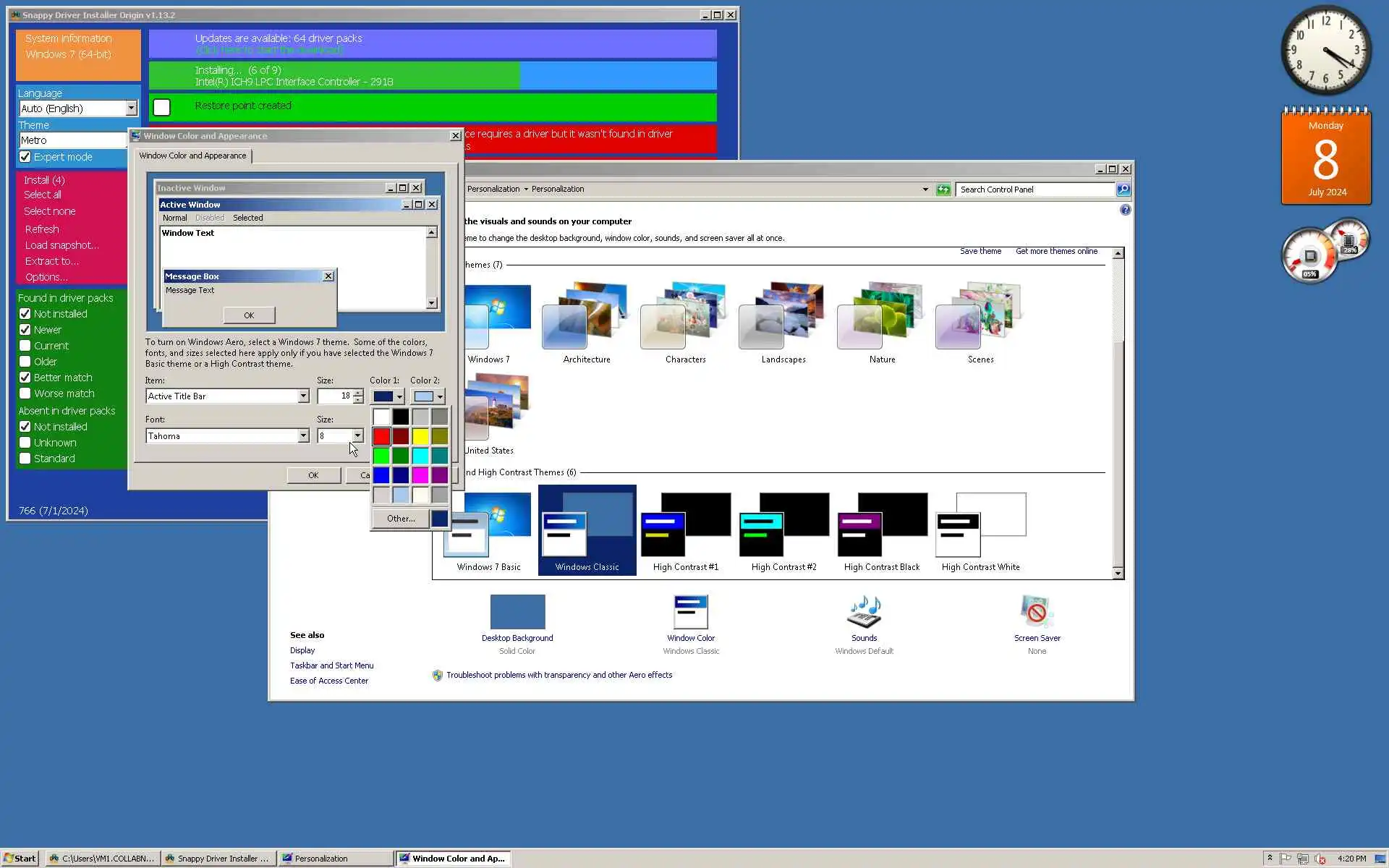Click the Control Panel search icon

tap(1123, 190)
